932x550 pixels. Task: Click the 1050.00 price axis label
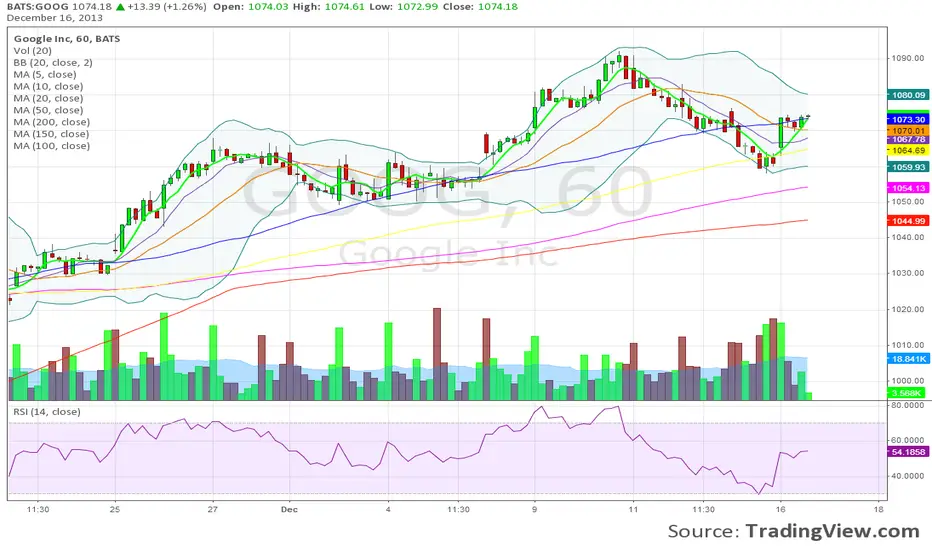(x=908, y=202)
